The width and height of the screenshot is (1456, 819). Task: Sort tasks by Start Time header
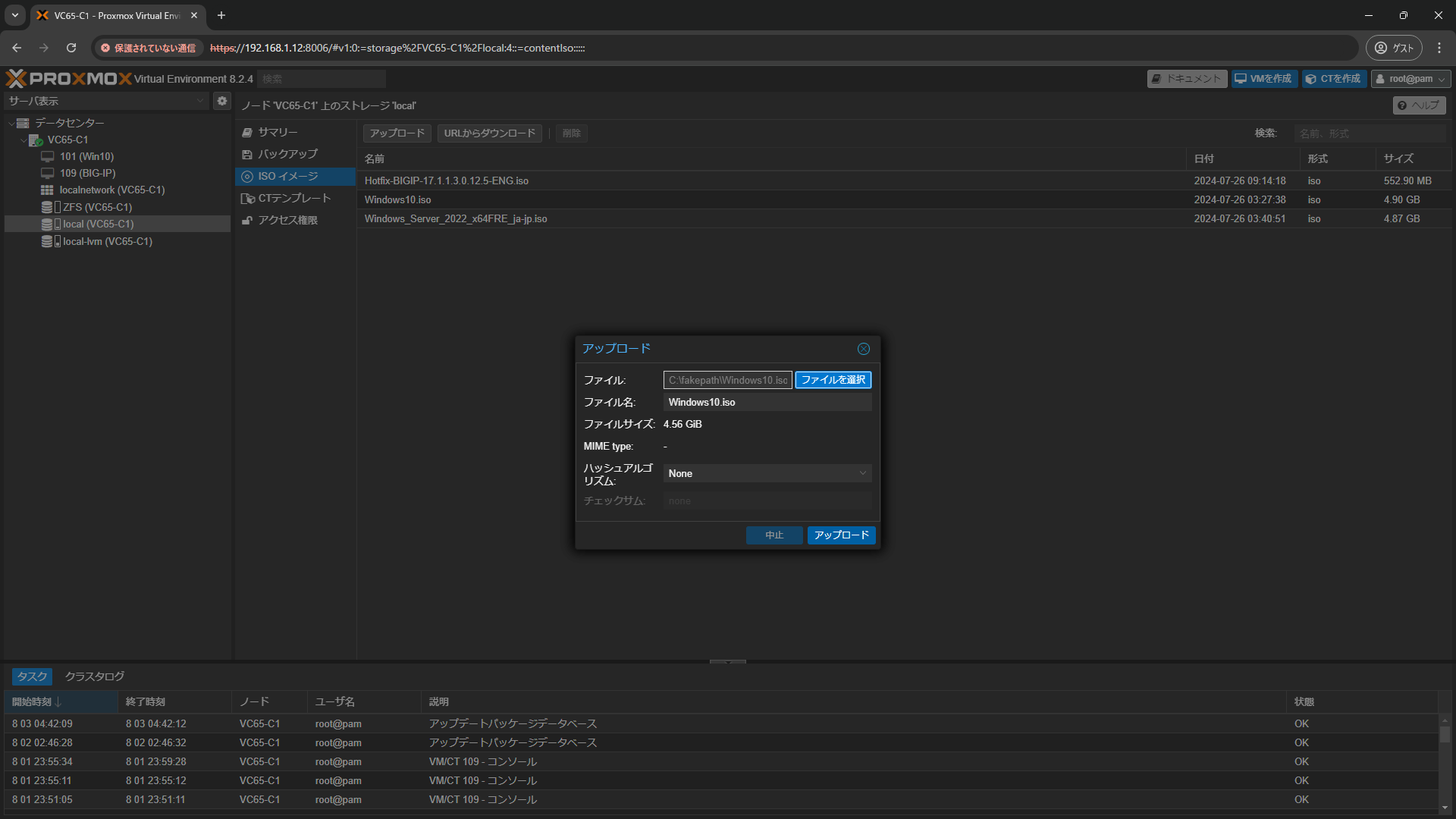pyautogui.click(x=61, y=702)
